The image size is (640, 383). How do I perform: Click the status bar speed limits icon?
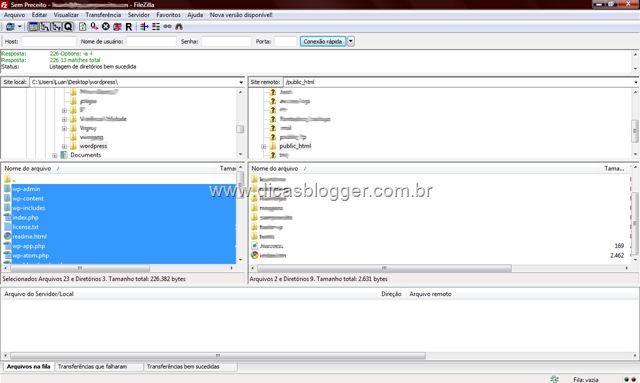coord(554,379)
